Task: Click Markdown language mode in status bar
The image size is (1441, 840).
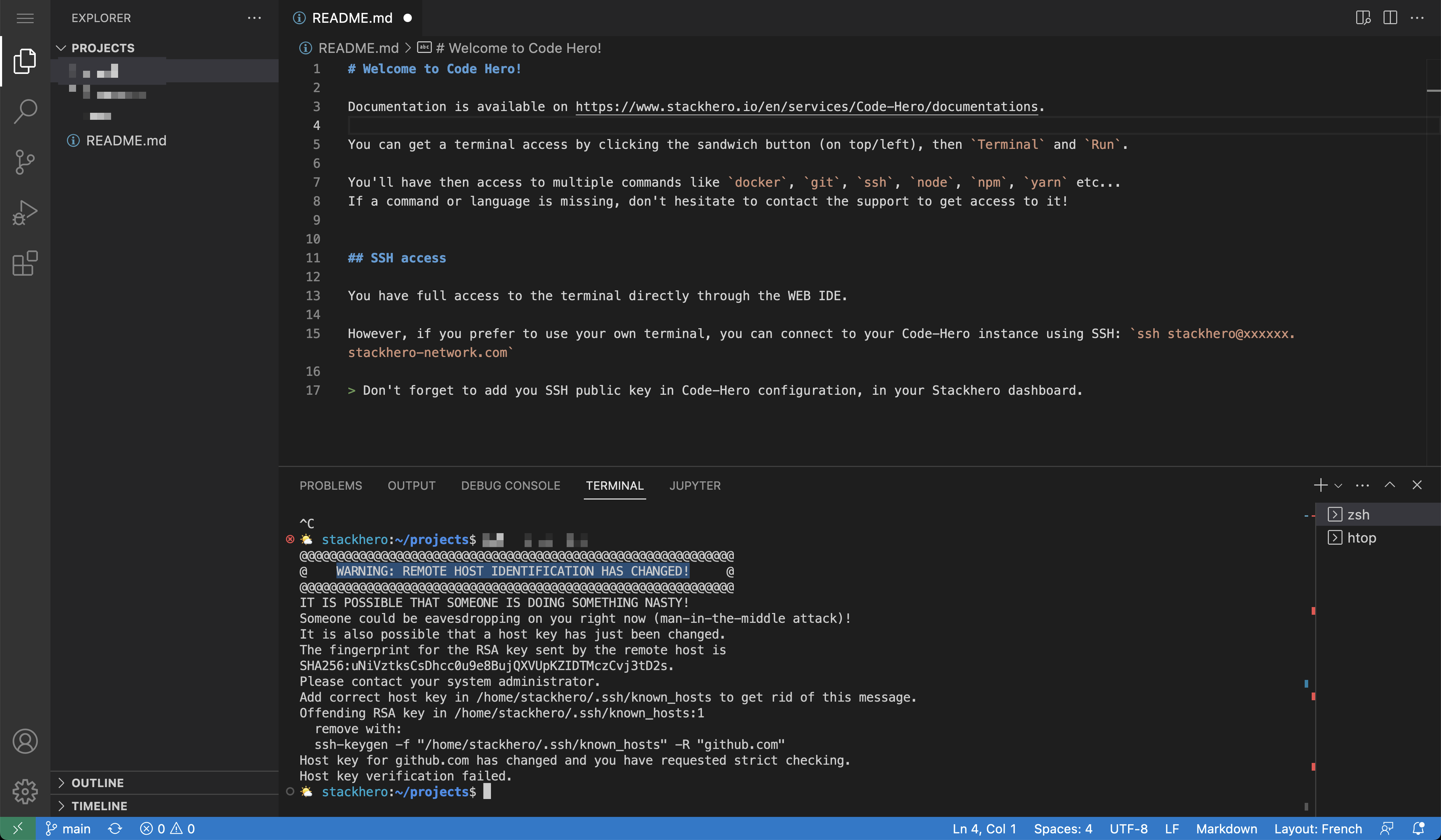Action: pos(1226,828)
